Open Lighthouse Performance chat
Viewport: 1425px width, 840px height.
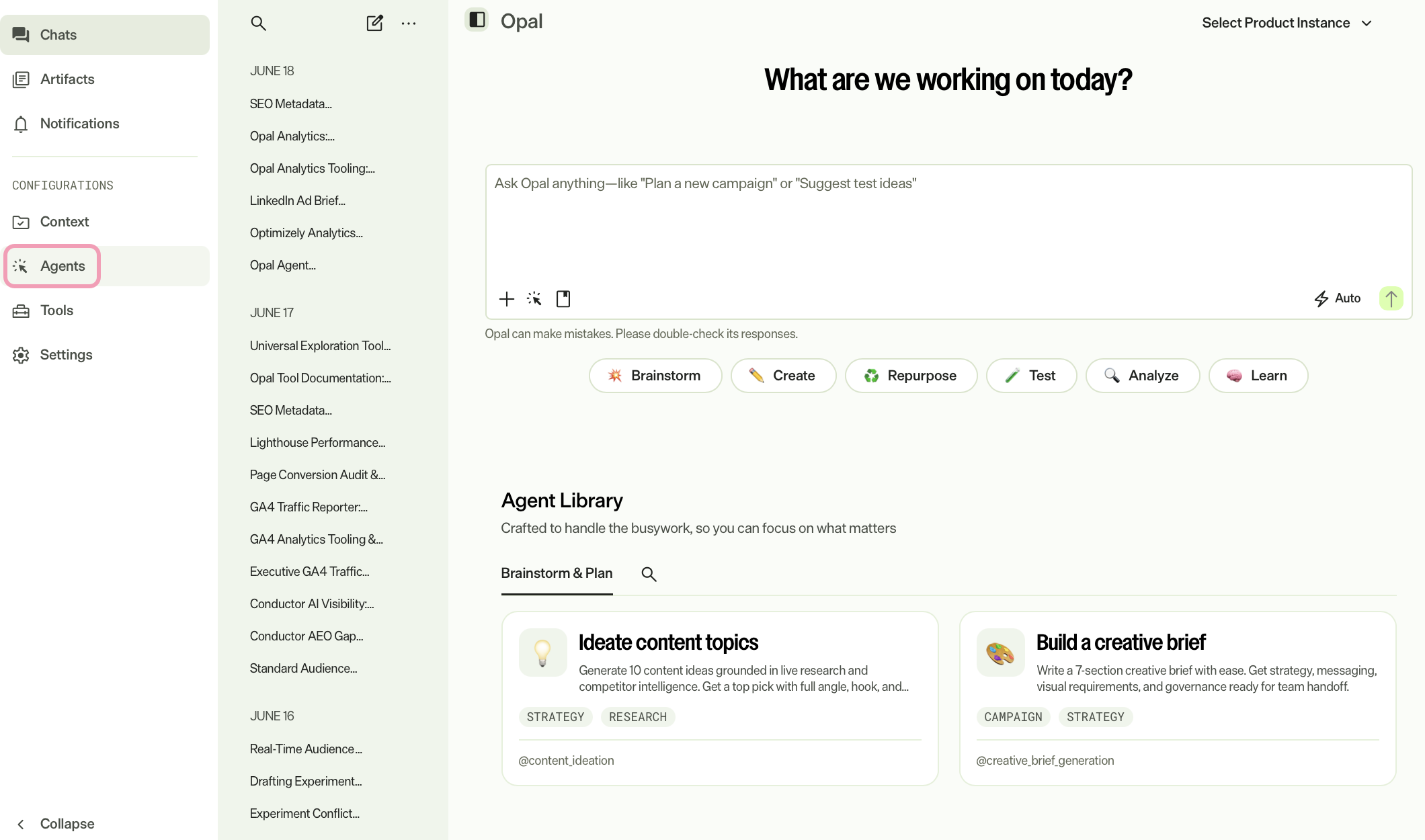click(x=318, y=443)
